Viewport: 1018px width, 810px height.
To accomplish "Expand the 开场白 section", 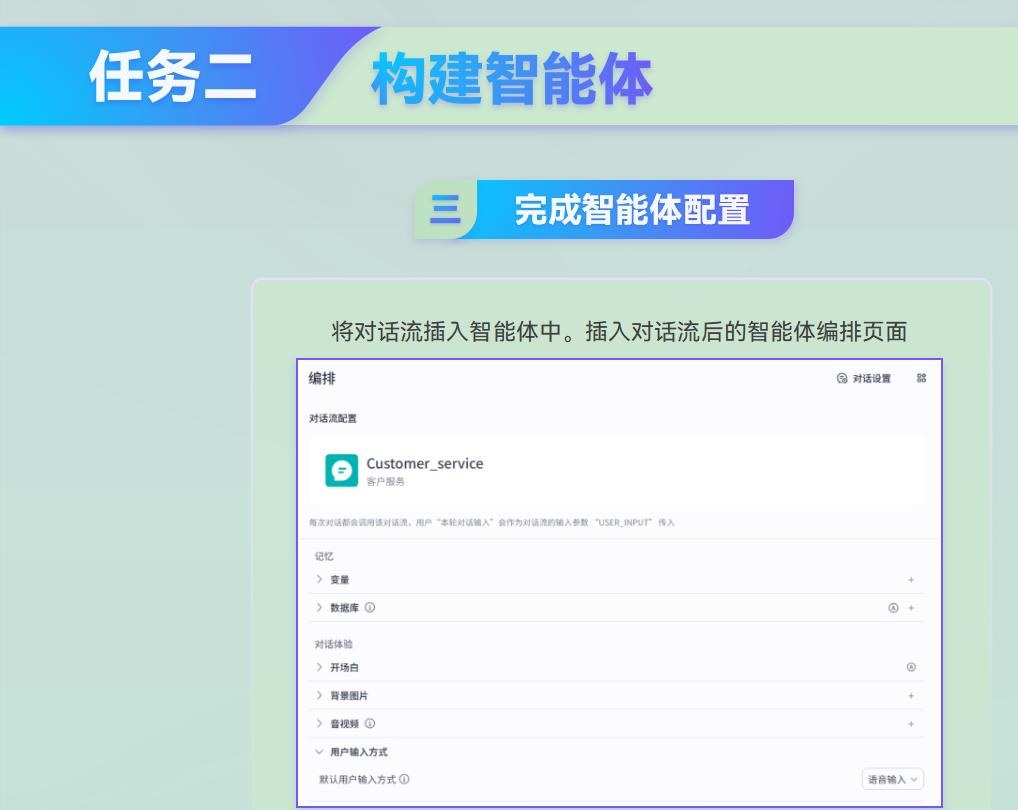I will [x=319, y=667].
